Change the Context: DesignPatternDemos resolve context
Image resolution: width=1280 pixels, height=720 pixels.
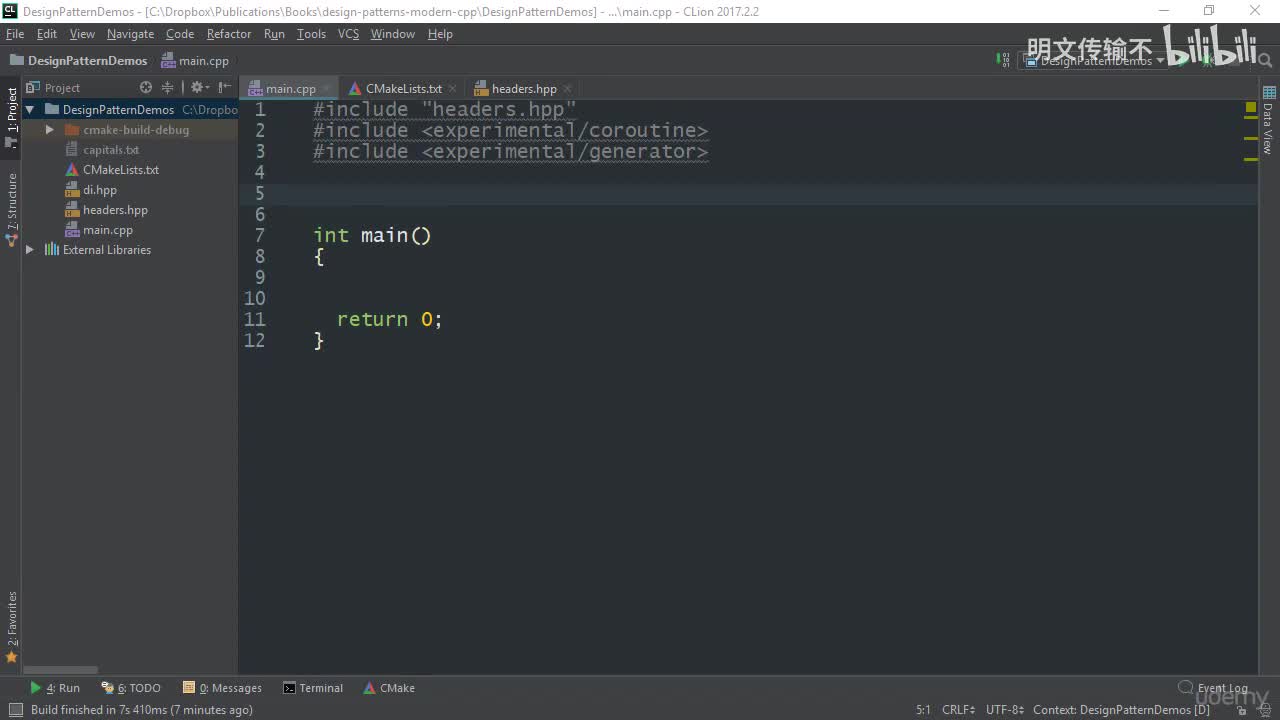click(1121, 710)
